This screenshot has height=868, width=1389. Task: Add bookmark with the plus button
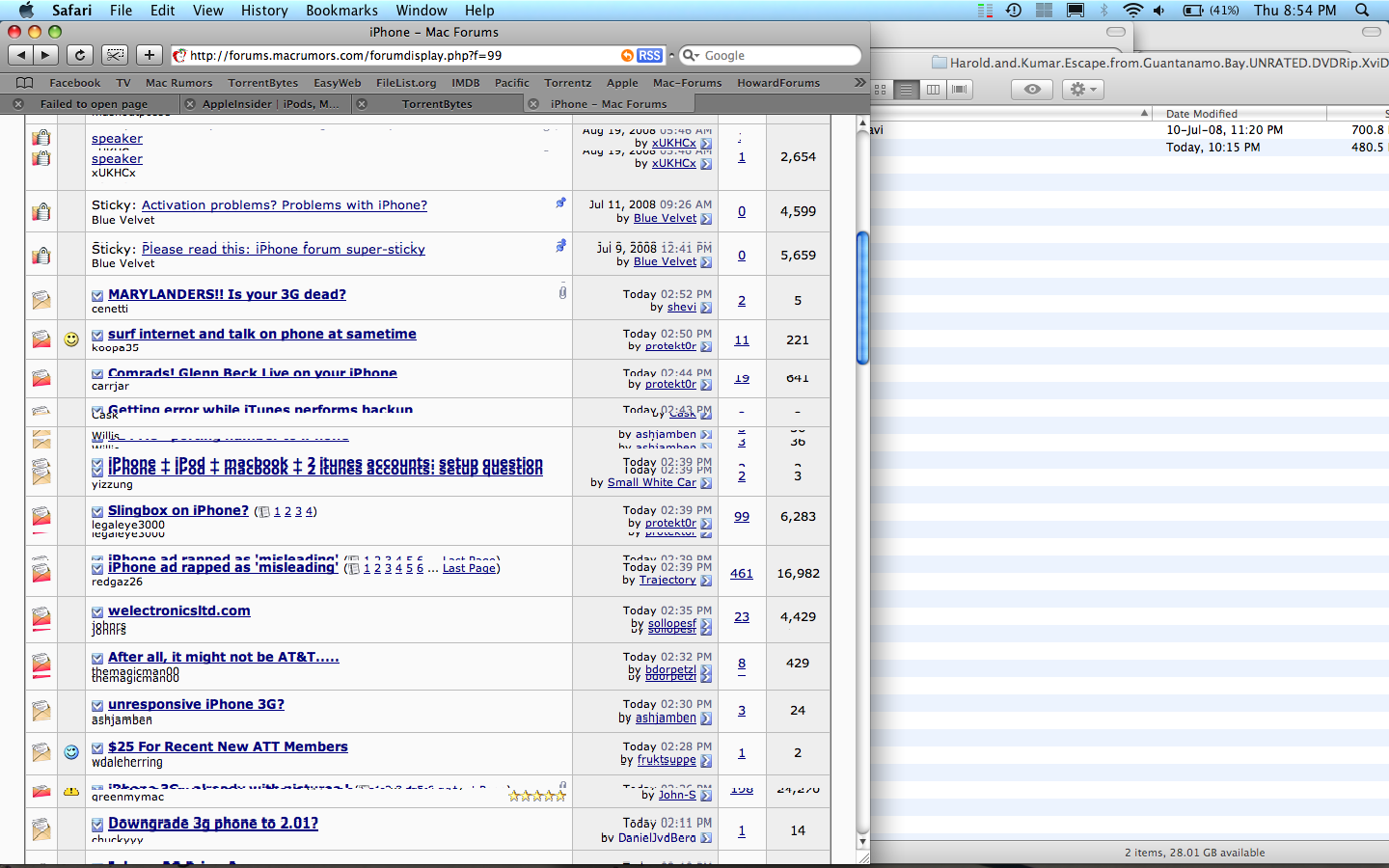tap(150, 55)
